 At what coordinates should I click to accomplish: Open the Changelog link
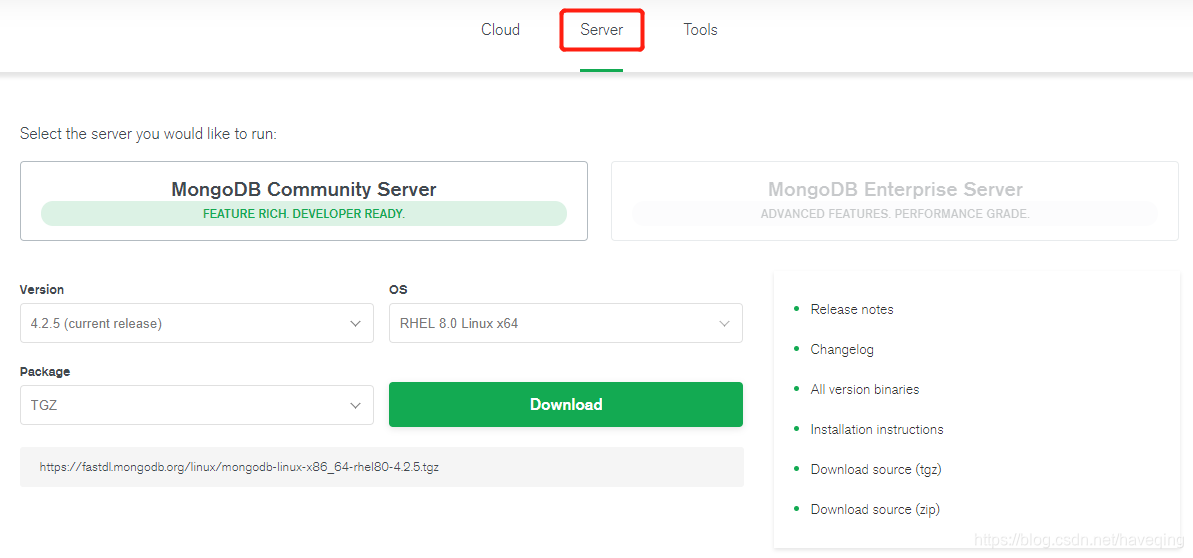(x=841, y=349)
